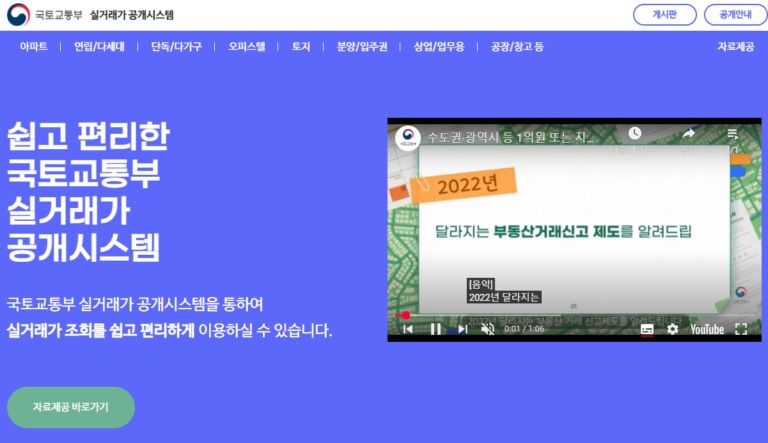Select the 단독/다가구 menu item
Viewport: 768px width, 443px height.
point(176,47)
